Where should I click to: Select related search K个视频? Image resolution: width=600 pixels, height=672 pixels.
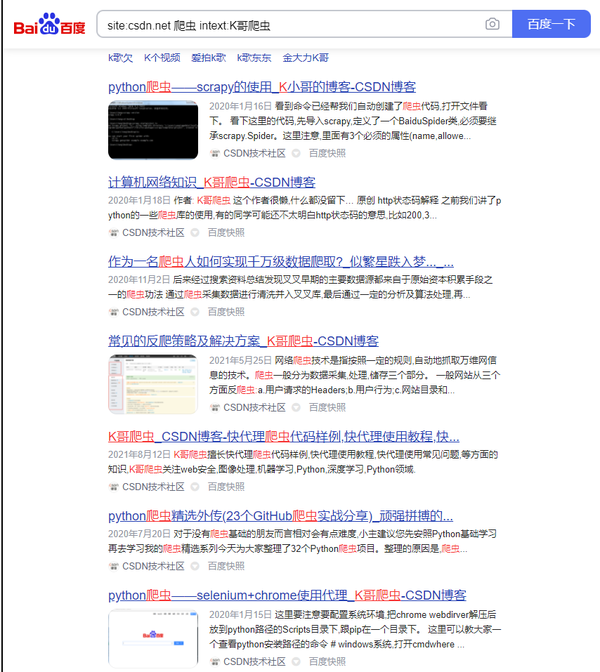point(162,58)
